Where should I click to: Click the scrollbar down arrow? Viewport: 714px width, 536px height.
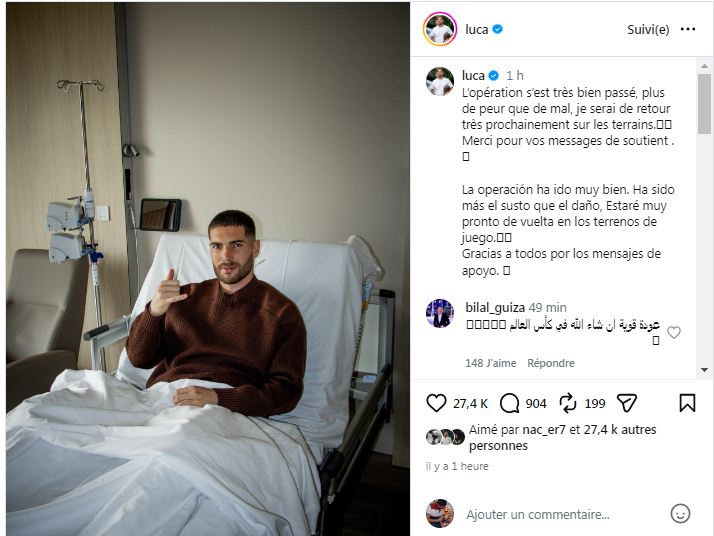click(704, 370)
